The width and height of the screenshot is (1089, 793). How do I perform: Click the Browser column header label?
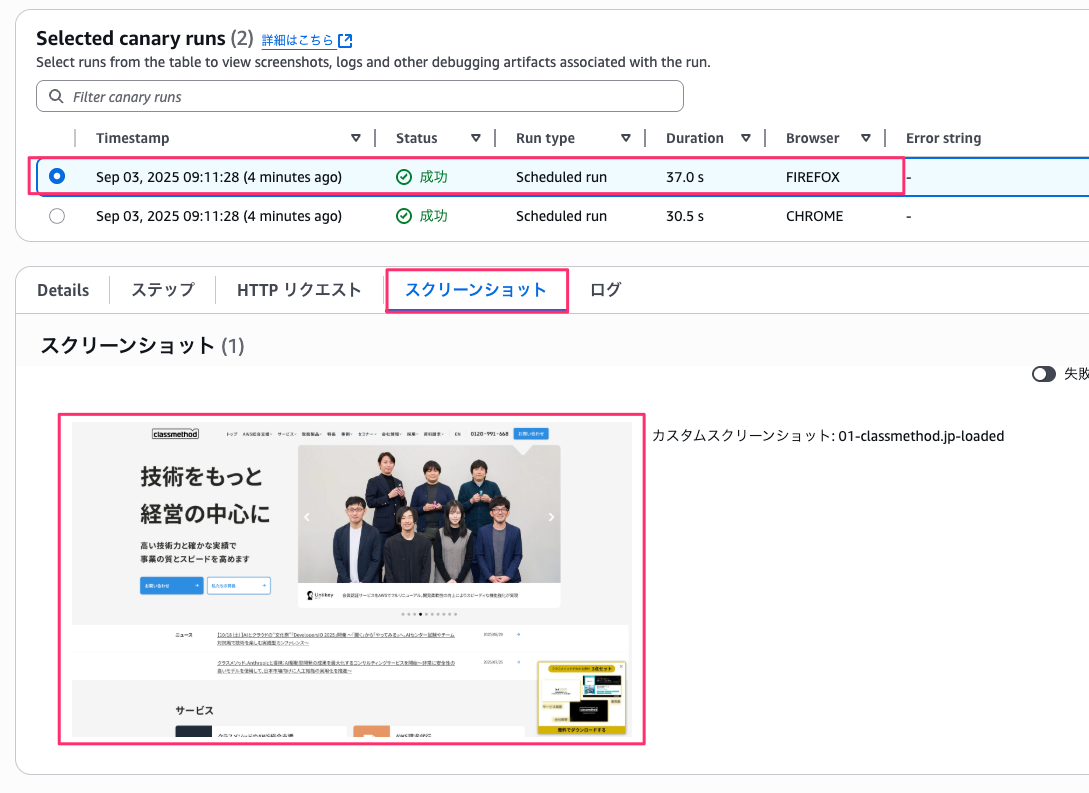point(813,138)
